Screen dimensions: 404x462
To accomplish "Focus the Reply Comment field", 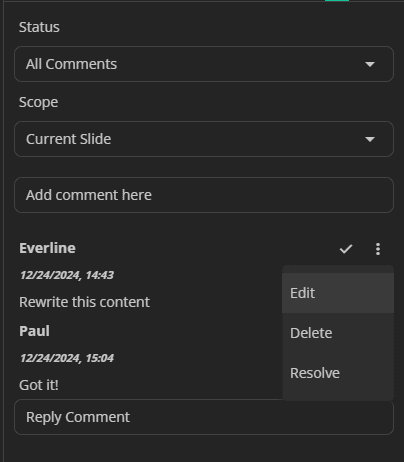I will (x=204, y=417).
